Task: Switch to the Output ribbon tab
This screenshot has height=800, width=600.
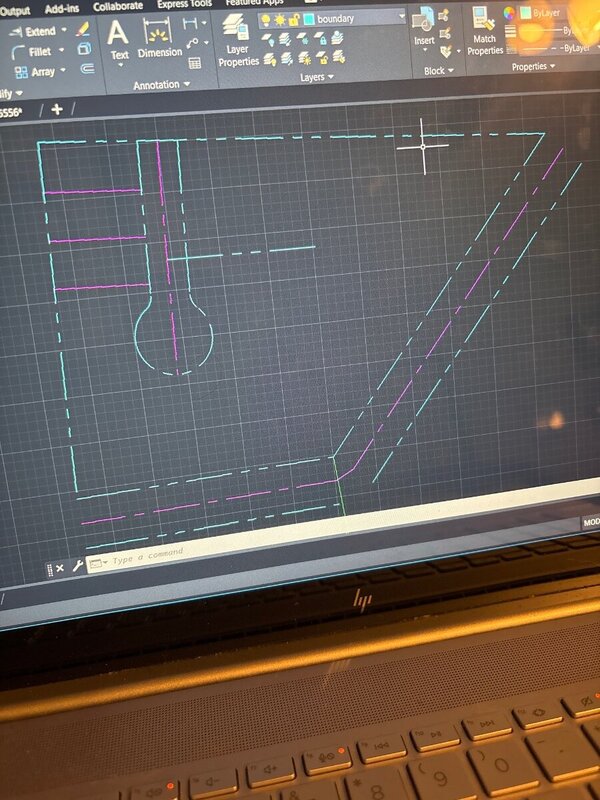Action: click(x=14, y=10)
